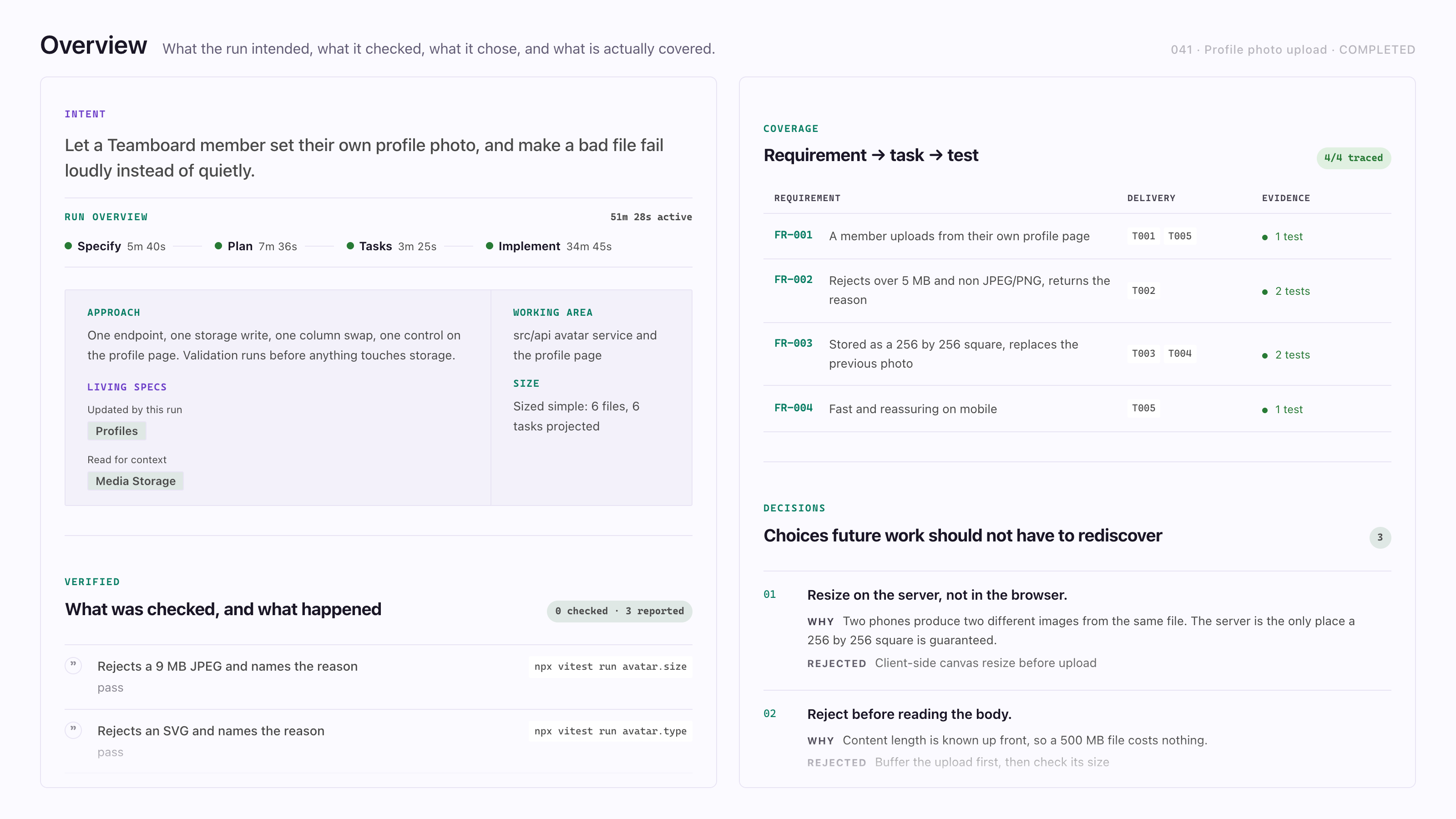Viewport: 1456px width, 819px height.
Task: Select the Plan phase step
Action: pos(256,246)
